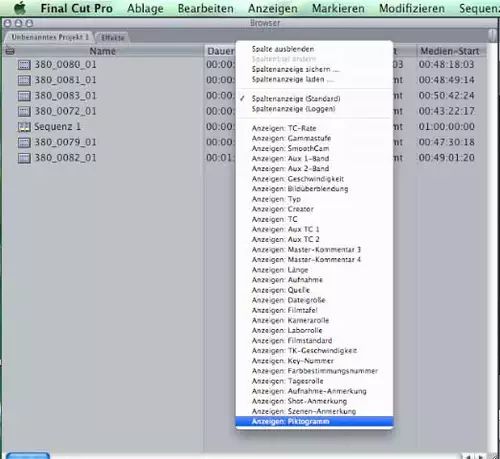Click the Name column header
The width and height of the screenshot is (500, 459).
tap(103, 51)
